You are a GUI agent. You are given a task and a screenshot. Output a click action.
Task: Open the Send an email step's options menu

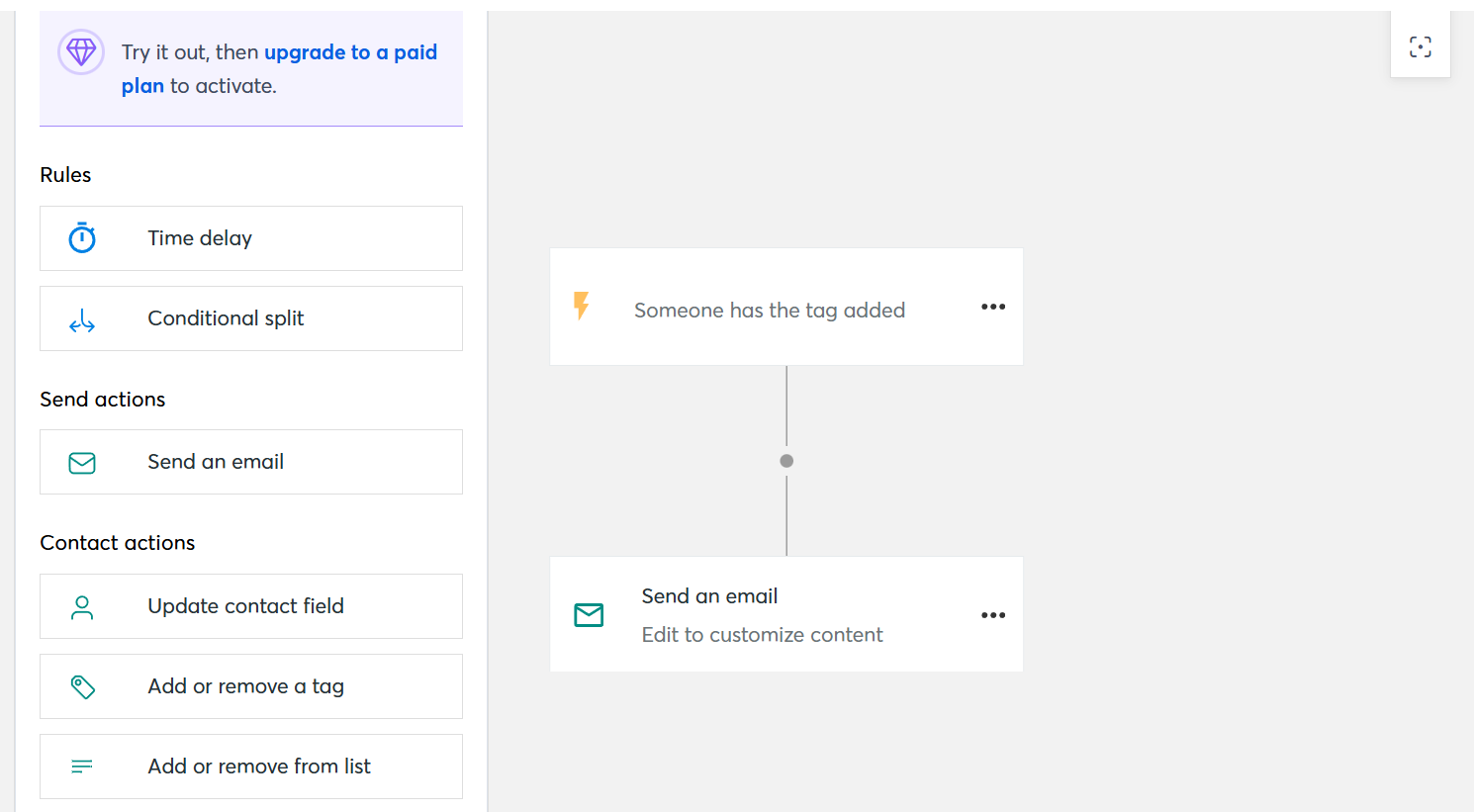(x=993, y=615)
